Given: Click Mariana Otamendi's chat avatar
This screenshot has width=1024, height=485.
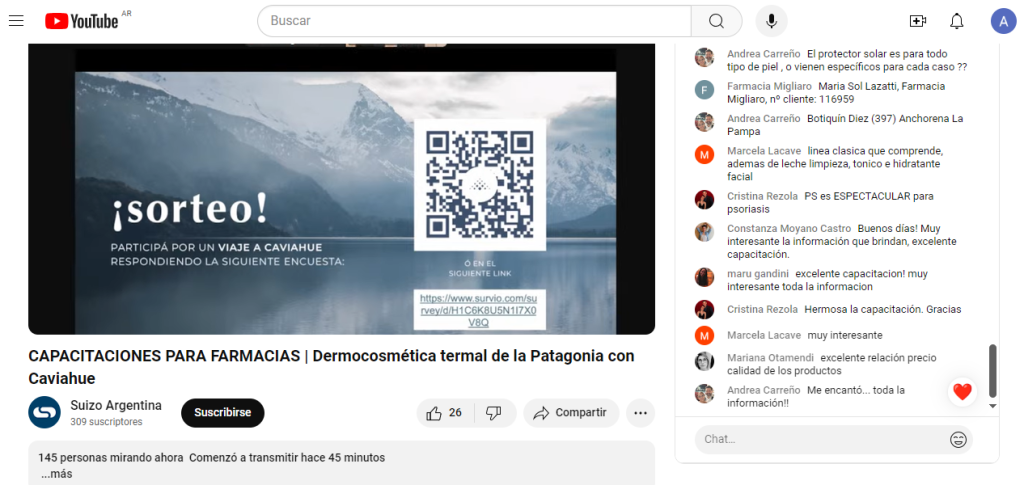Looking at the screenshot, I should [x=704, y=361].
